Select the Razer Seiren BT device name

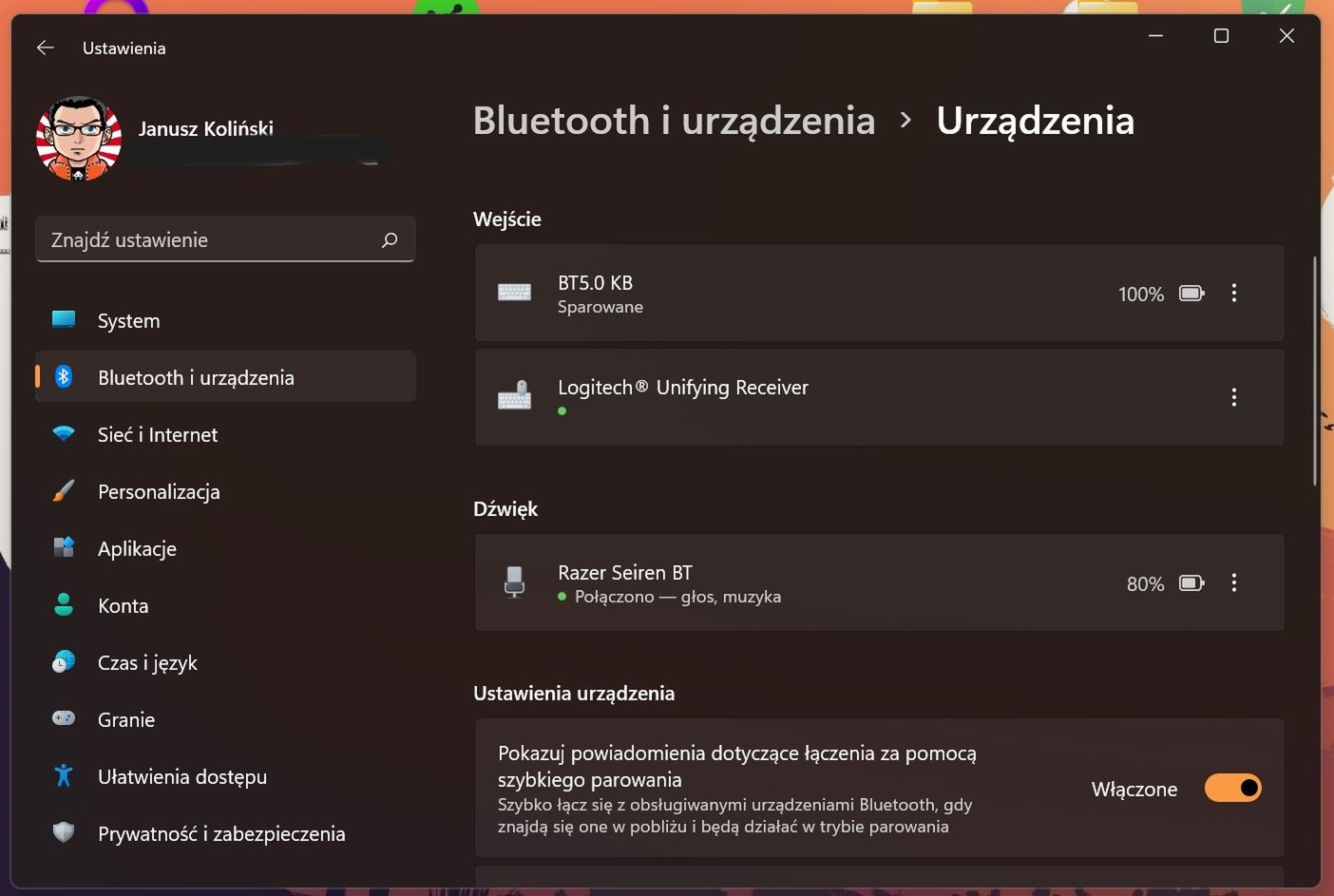(x=625, y=573)
